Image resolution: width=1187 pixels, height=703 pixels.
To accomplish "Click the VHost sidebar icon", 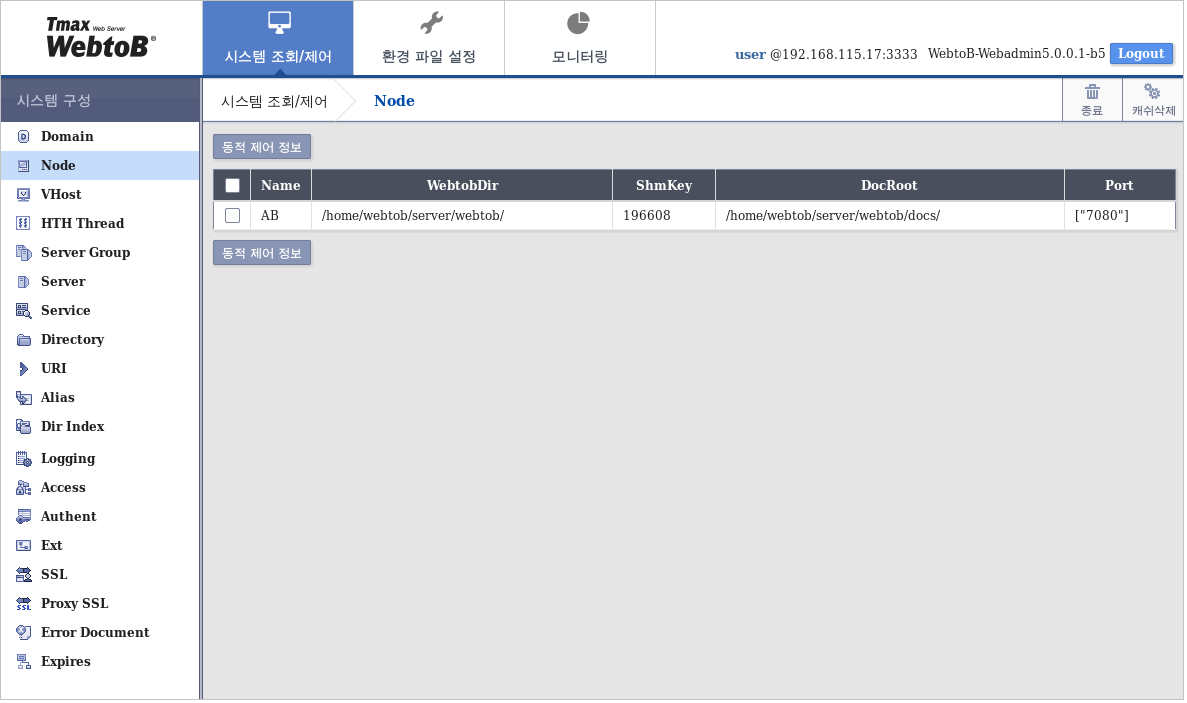I will pos(23,194).
